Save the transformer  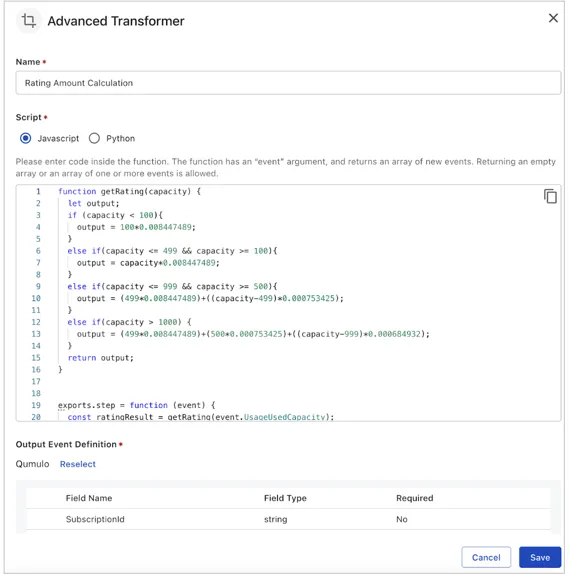click(540, 557)
